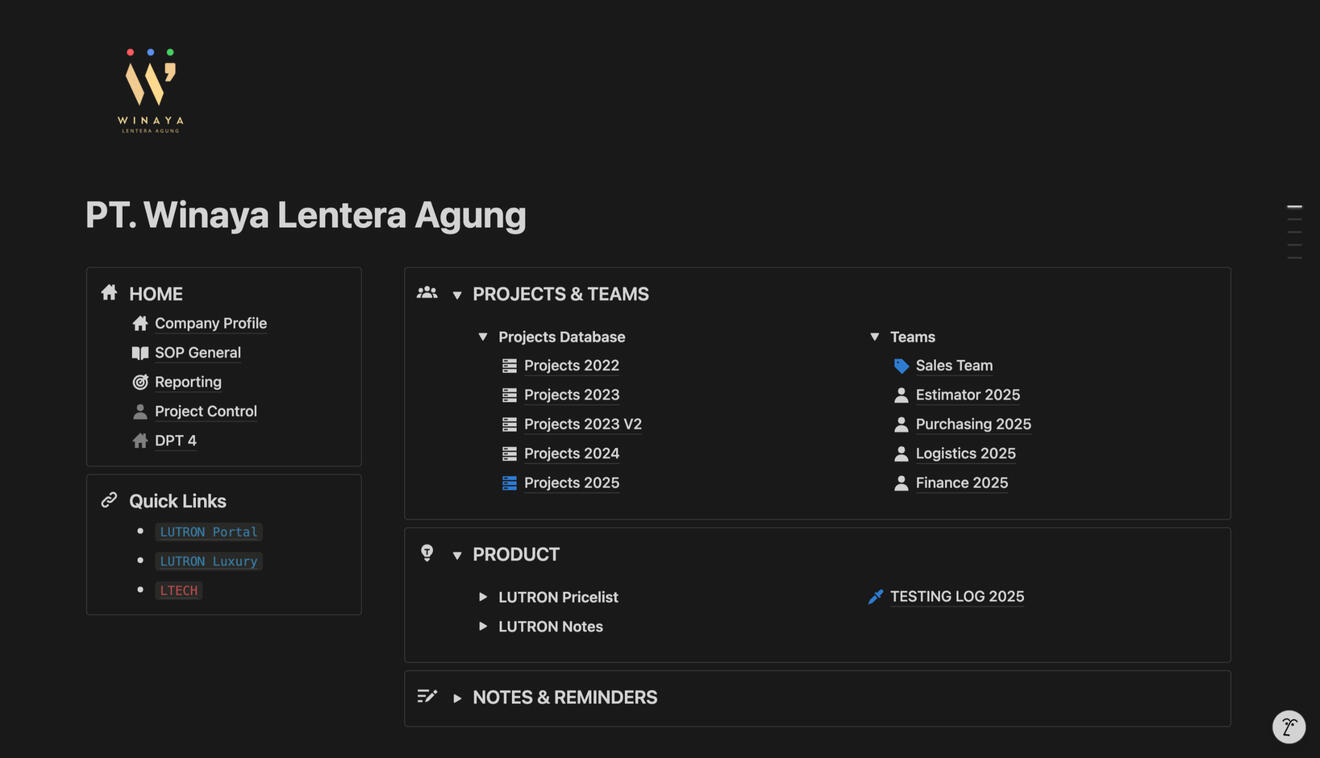
Task: Click the floating help button in the corner
Action: pyautogui.click(x=1288, y=727)
